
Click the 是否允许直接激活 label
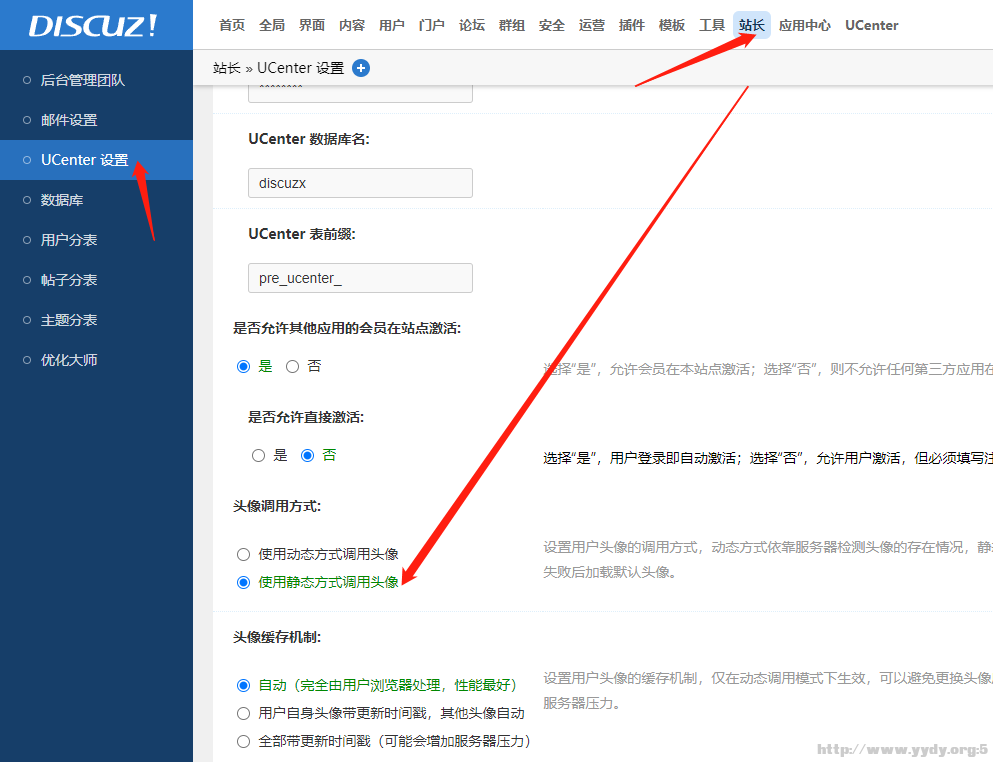pos(306,417)
